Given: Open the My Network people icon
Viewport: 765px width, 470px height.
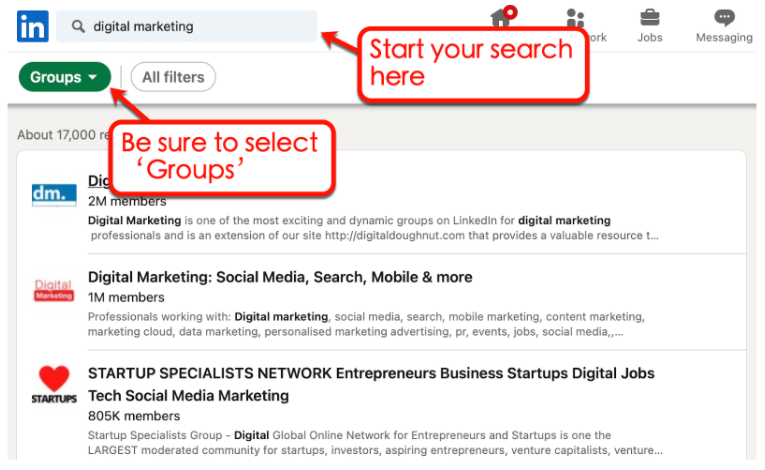Looking at the screenshot, I should click(x=575, y=18).
